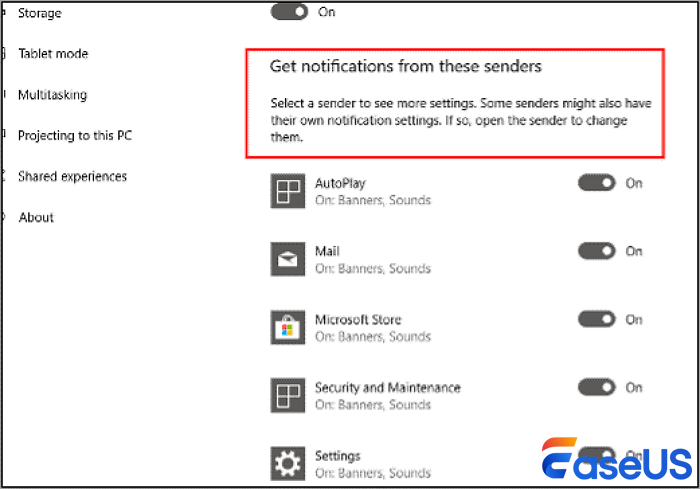Click the Security and Maintenance label
The image size is (700, 489).
(x=387, y=388)
